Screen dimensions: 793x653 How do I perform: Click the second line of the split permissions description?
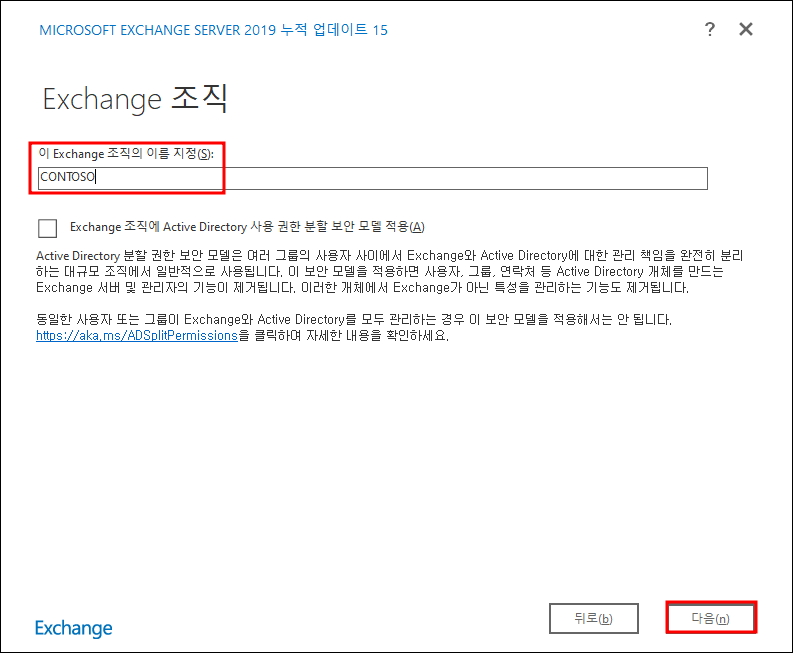point(389,272)
